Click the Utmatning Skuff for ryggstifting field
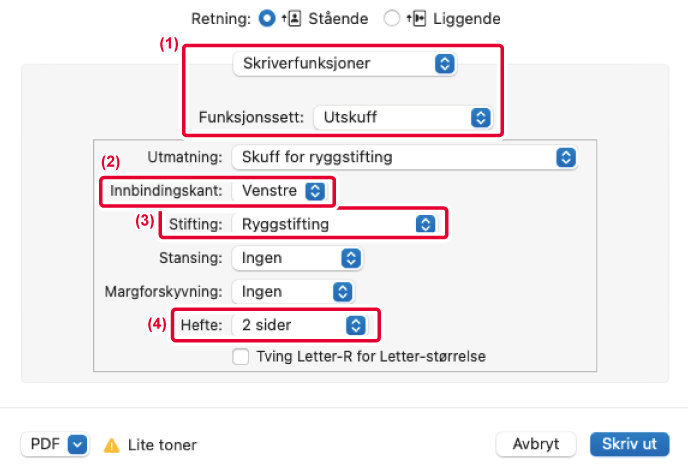The image size is (688, 471). pos(404,157)
